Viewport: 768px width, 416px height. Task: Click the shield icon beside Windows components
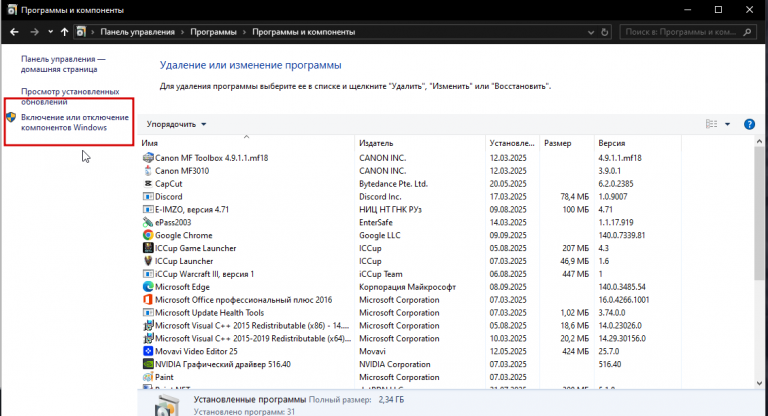[11, 118]
